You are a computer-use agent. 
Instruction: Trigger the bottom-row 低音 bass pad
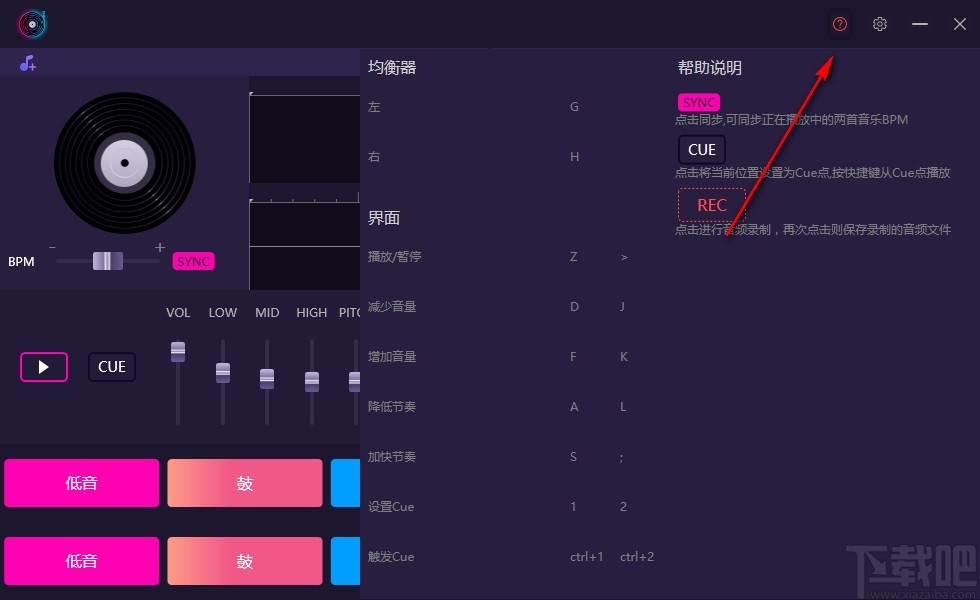point(81,561)
